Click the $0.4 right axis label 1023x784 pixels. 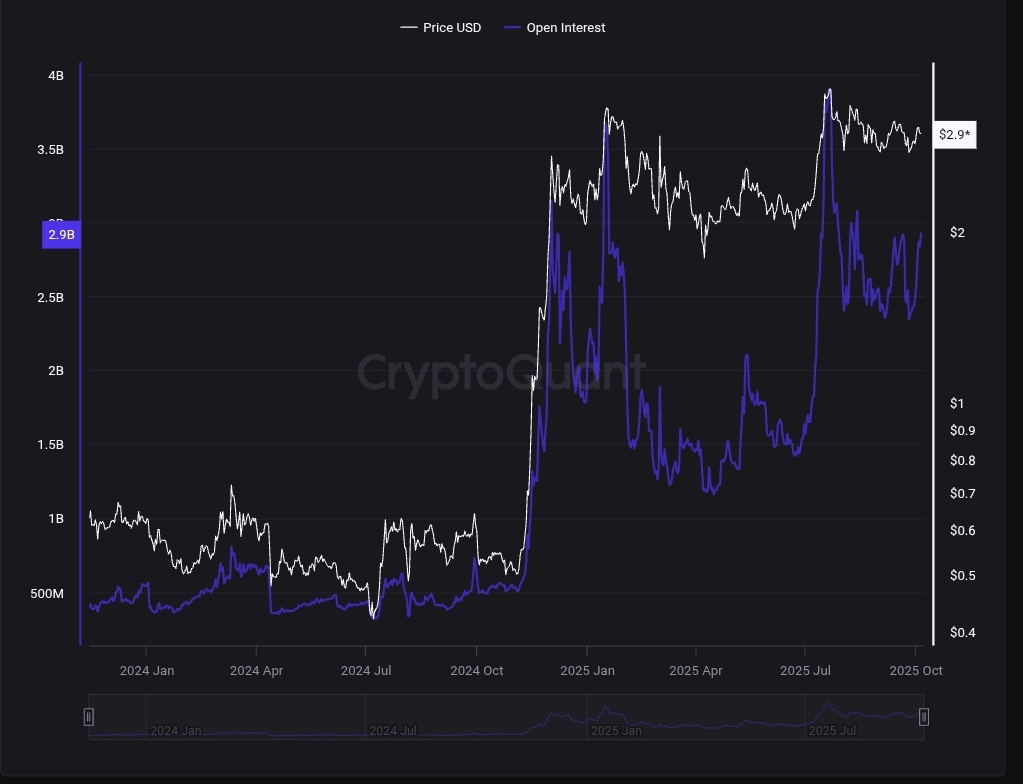click(x=961, y=632)
